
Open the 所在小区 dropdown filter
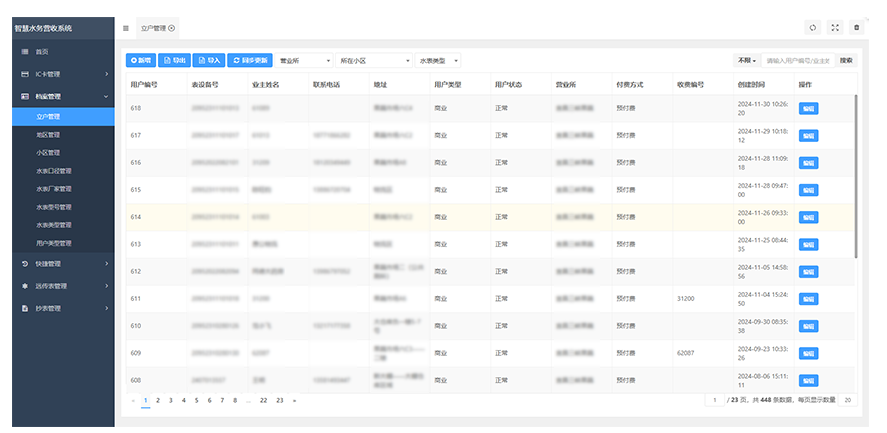pos(374,61)
